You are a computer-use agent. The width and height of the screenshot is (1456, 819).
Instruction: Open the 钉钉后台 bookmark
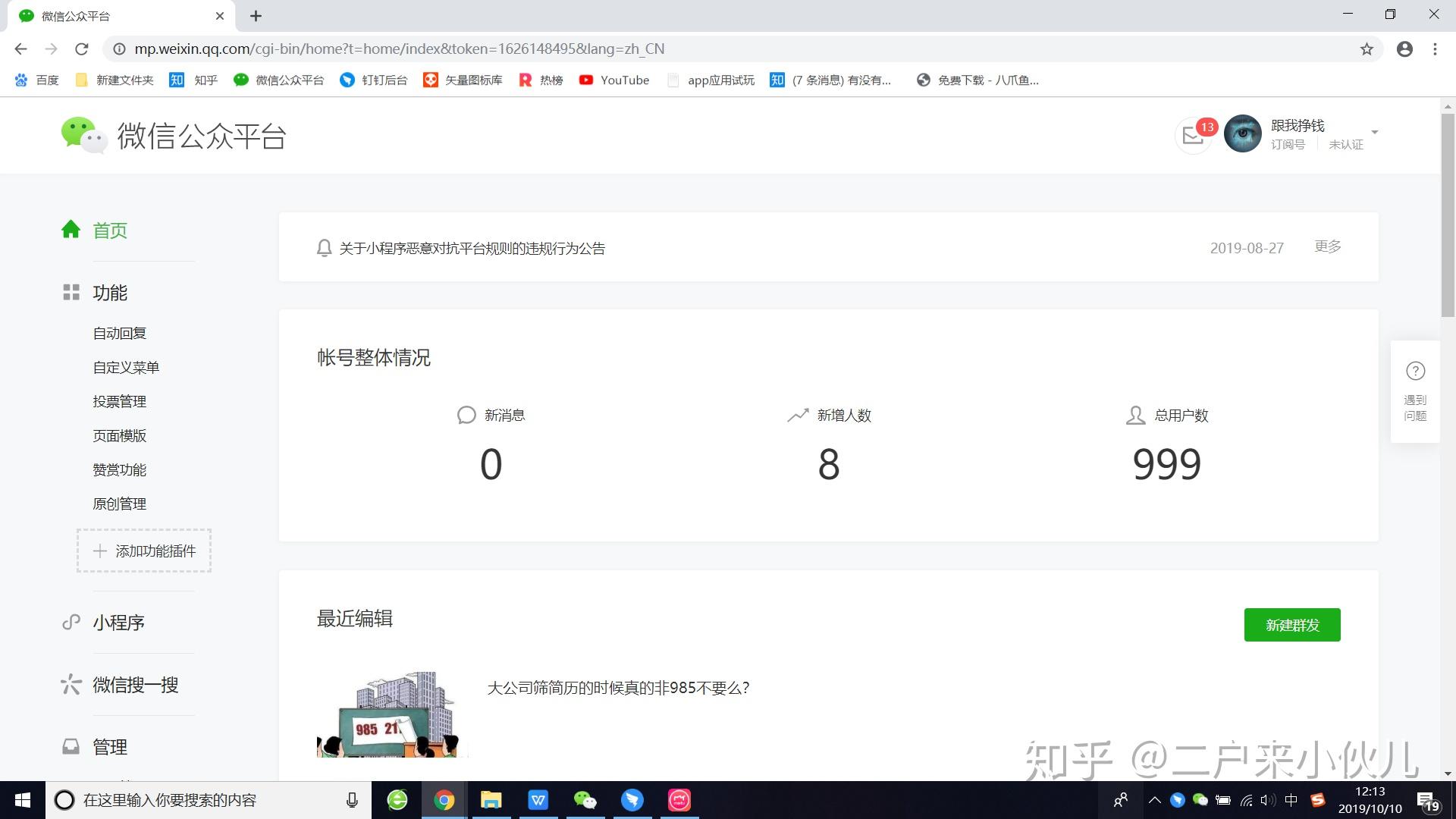tap(374, 80)
